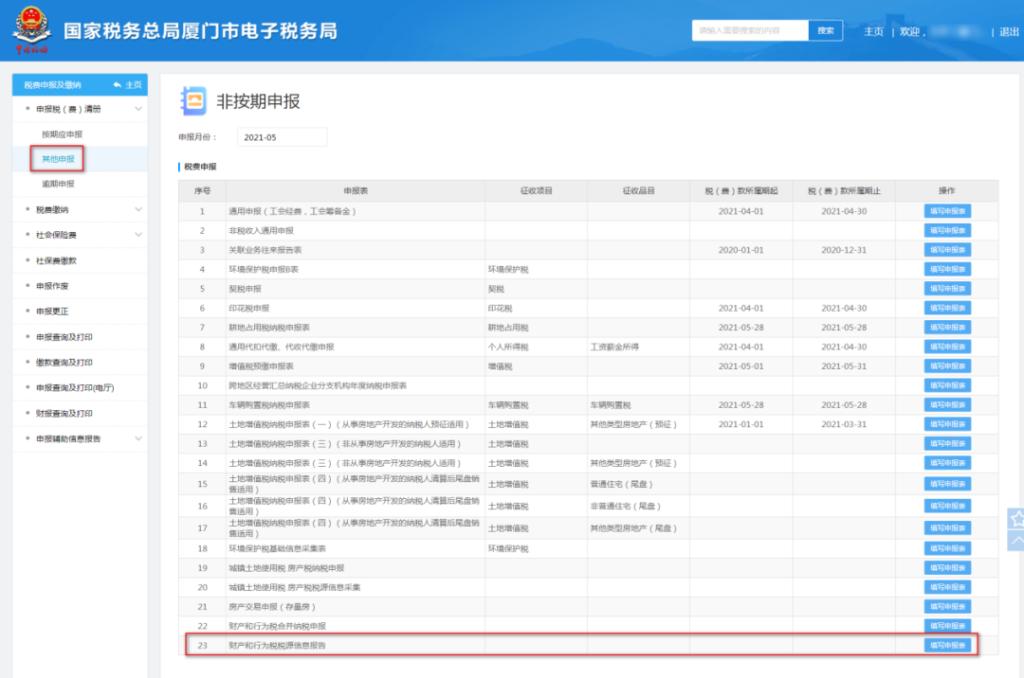Open 逾期申报 in the sidebar
1024x678 pixels.
tap(57, 184)
